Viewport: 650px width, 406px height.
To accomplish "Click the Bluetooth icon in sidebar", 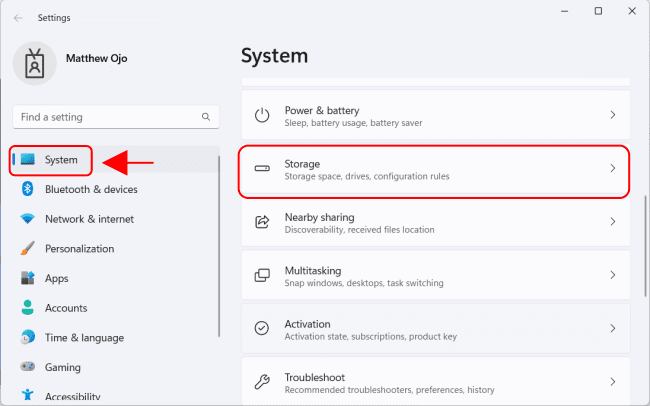I will click(x=28, y=189).
